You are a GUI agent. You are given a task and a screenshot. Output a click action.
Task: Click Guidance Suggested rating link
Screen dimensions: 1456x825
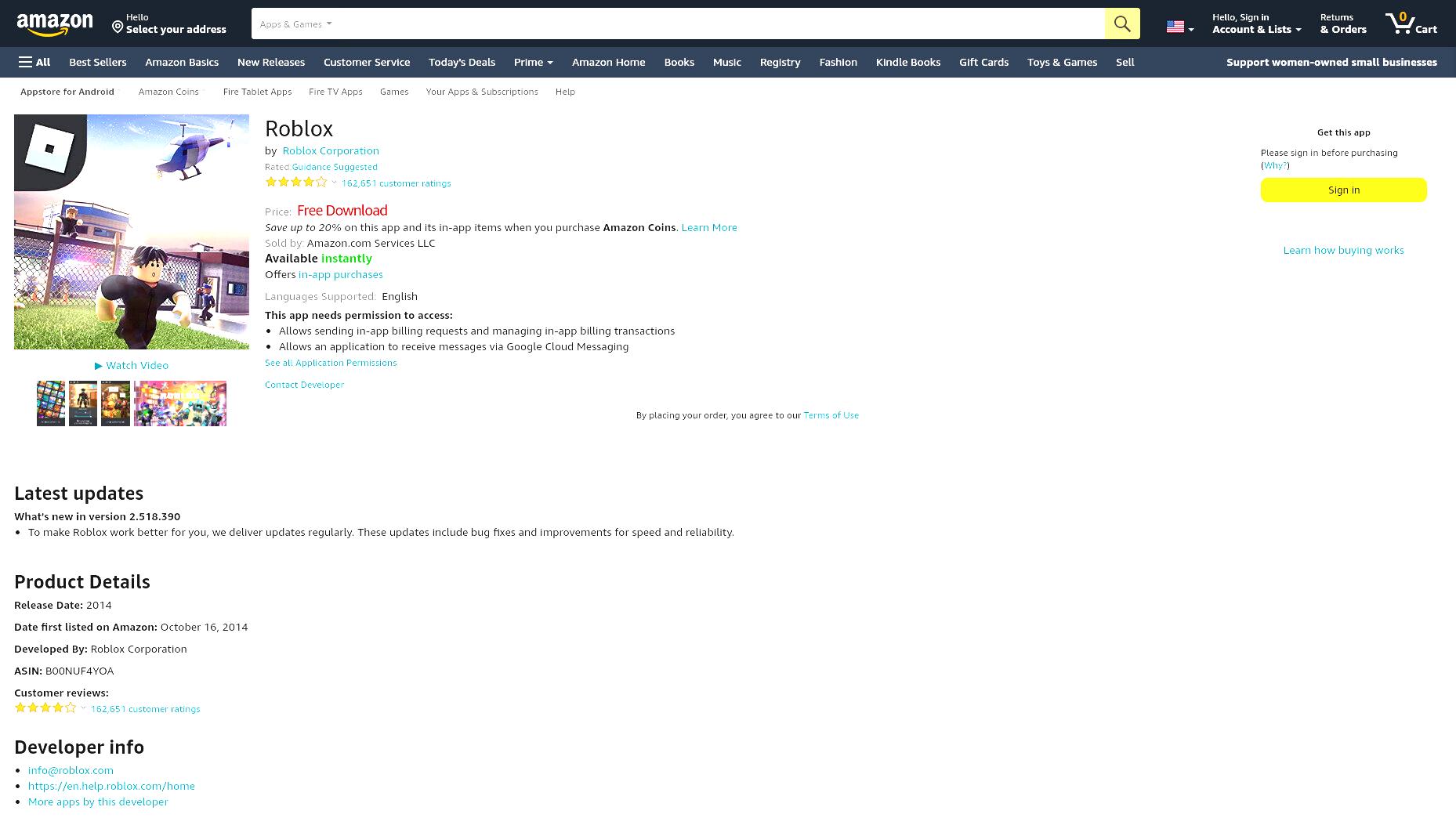click(x=335, y=167)
